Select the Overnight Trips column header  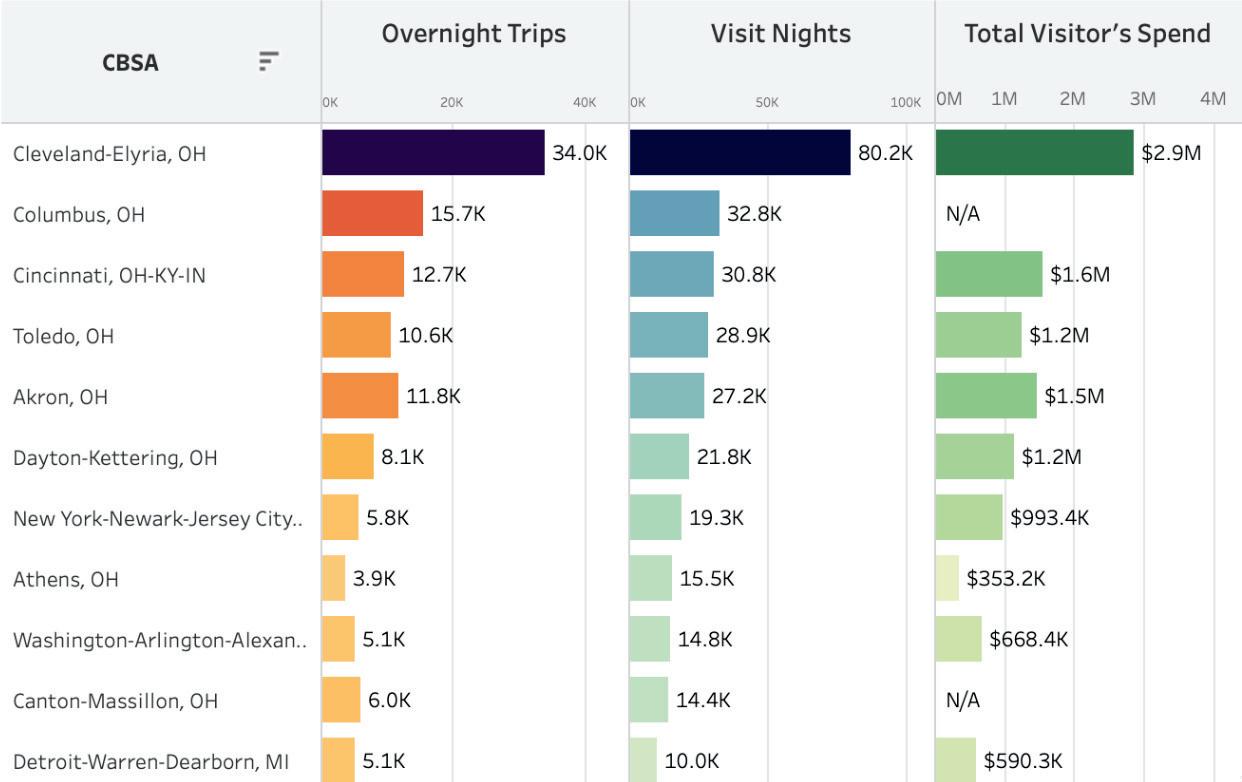pyautogui.click(x=473, y=34)
